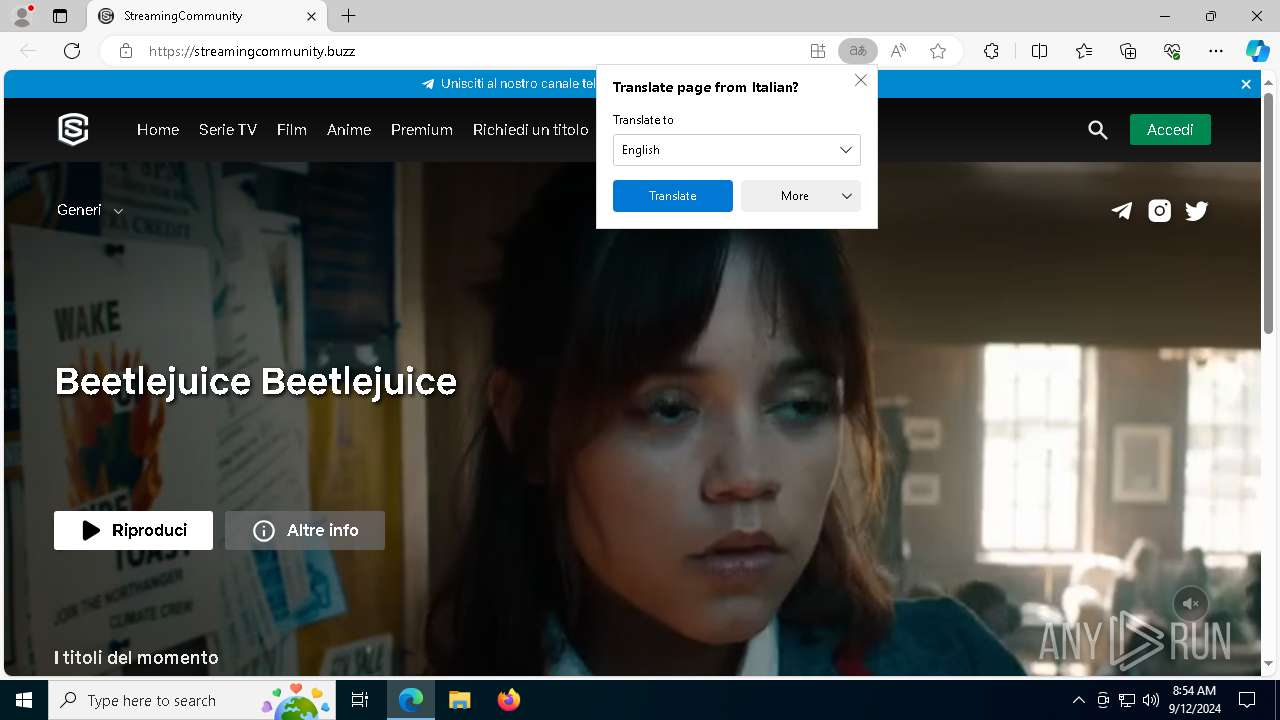This screenshot has width=1280, height=720.
Task: Open Settings and more ellipsis menu
Action: click(1216, 51)
